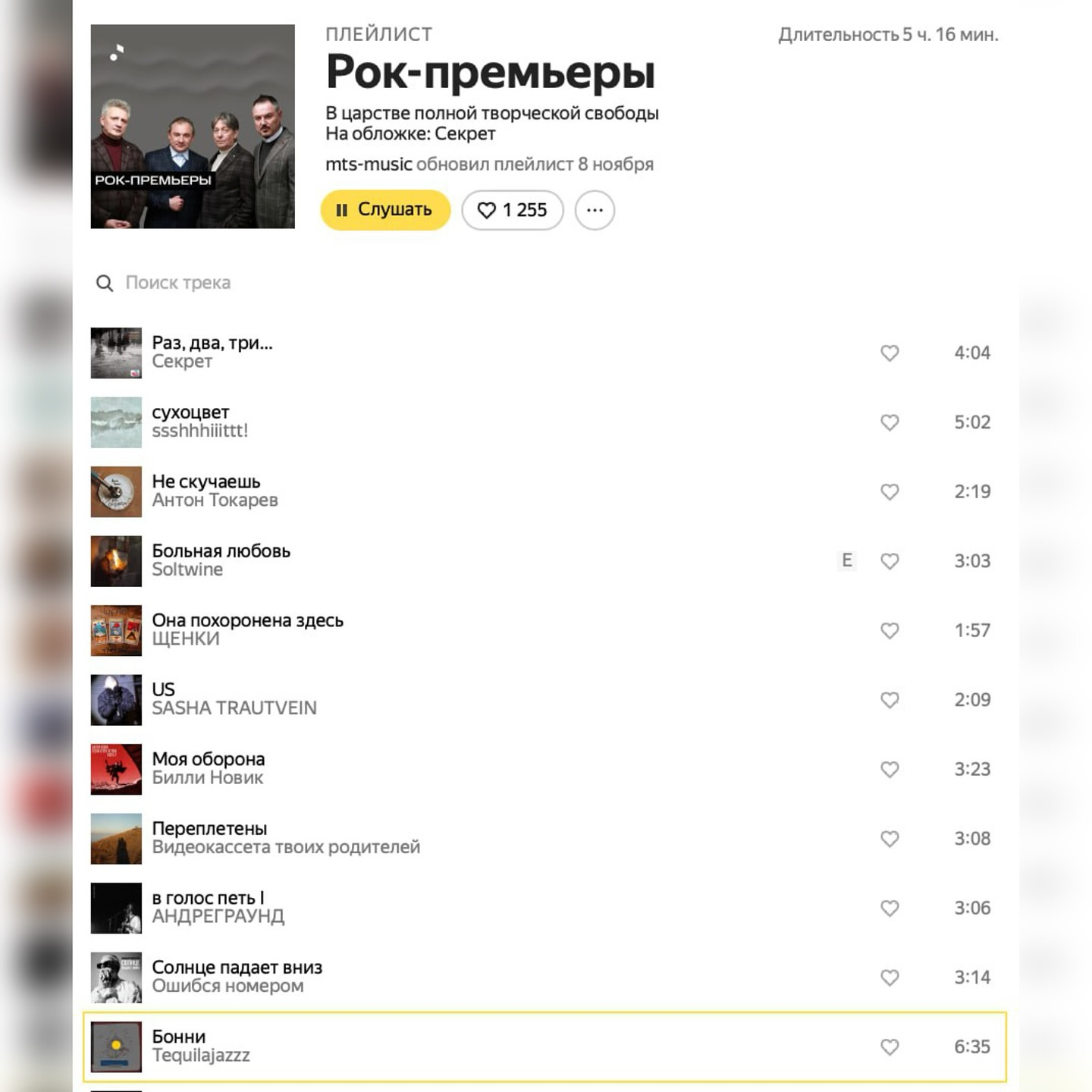
Task: Click heart icon for Солнце падает вниз
Action: [x=890, y=977]
